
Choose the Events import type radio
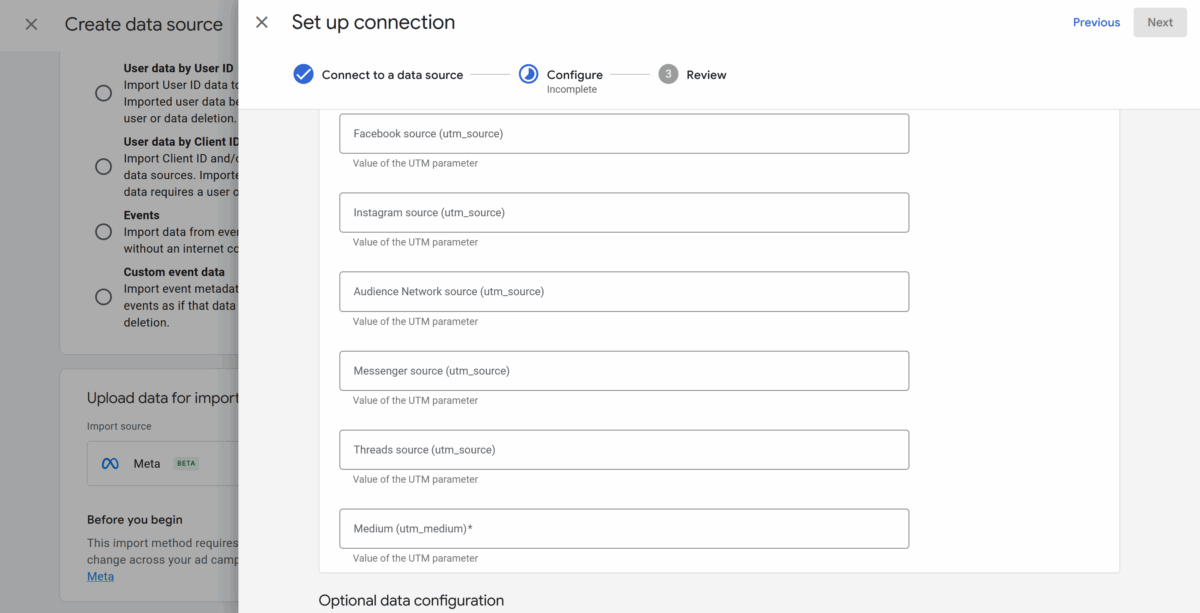(x=103, y=232)
